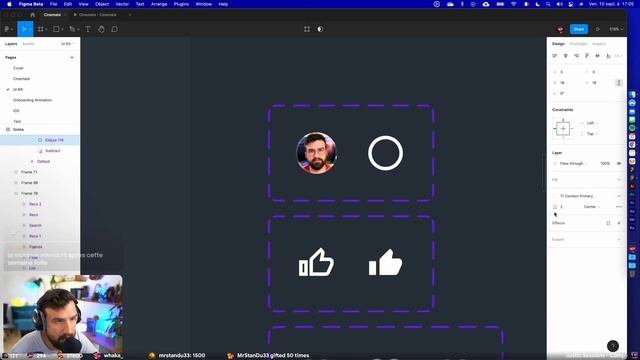Screen dimensions: 640x360
Task: Open the shape tools dropdown arrow
Action: click(62, 29)
